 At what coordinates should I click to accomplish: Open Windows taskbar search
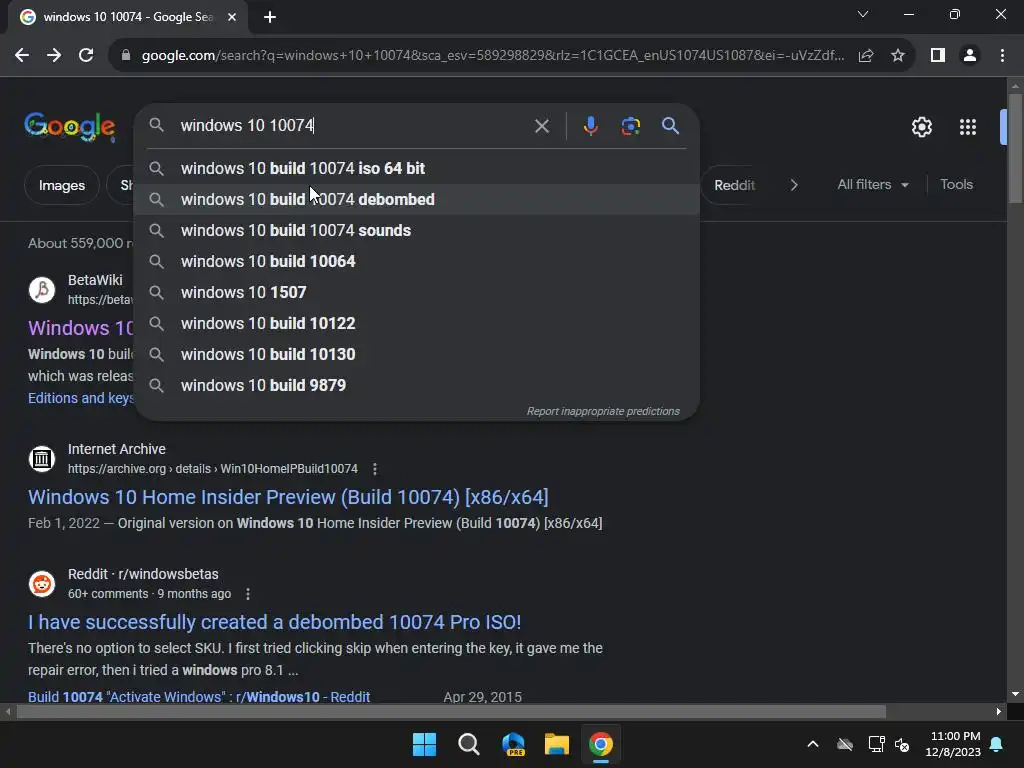469,744
